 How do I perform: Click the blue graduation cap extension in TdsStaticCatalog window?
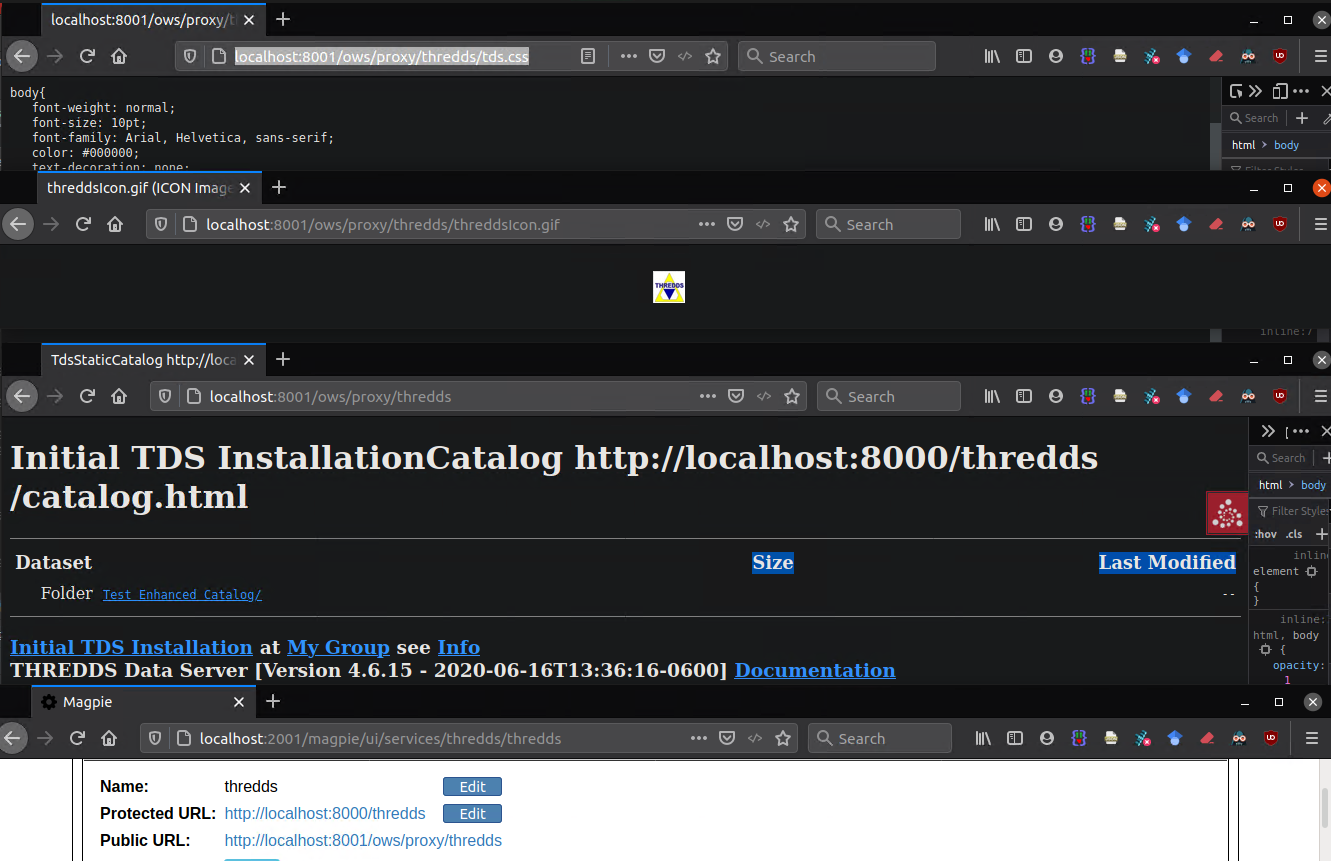point(1184,397)
